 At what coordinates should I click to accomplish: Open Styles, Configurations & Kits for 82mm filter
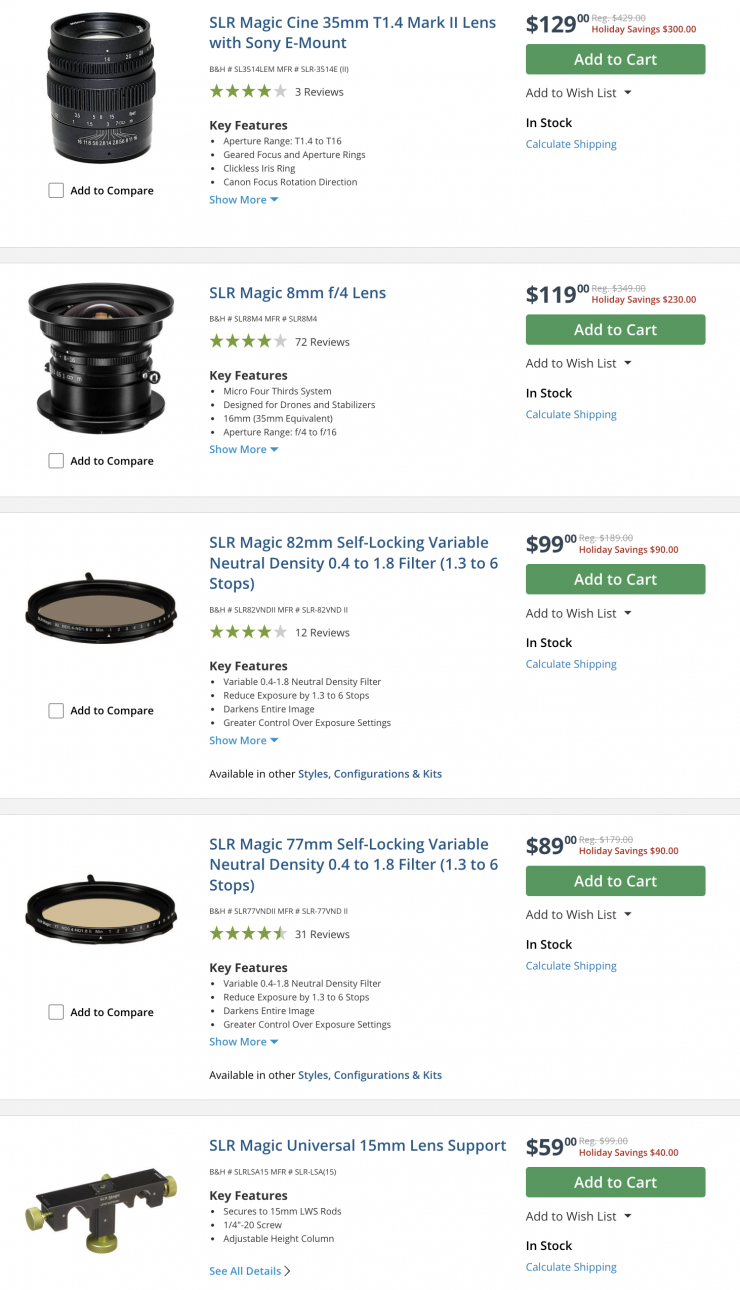tap(370, 774)
